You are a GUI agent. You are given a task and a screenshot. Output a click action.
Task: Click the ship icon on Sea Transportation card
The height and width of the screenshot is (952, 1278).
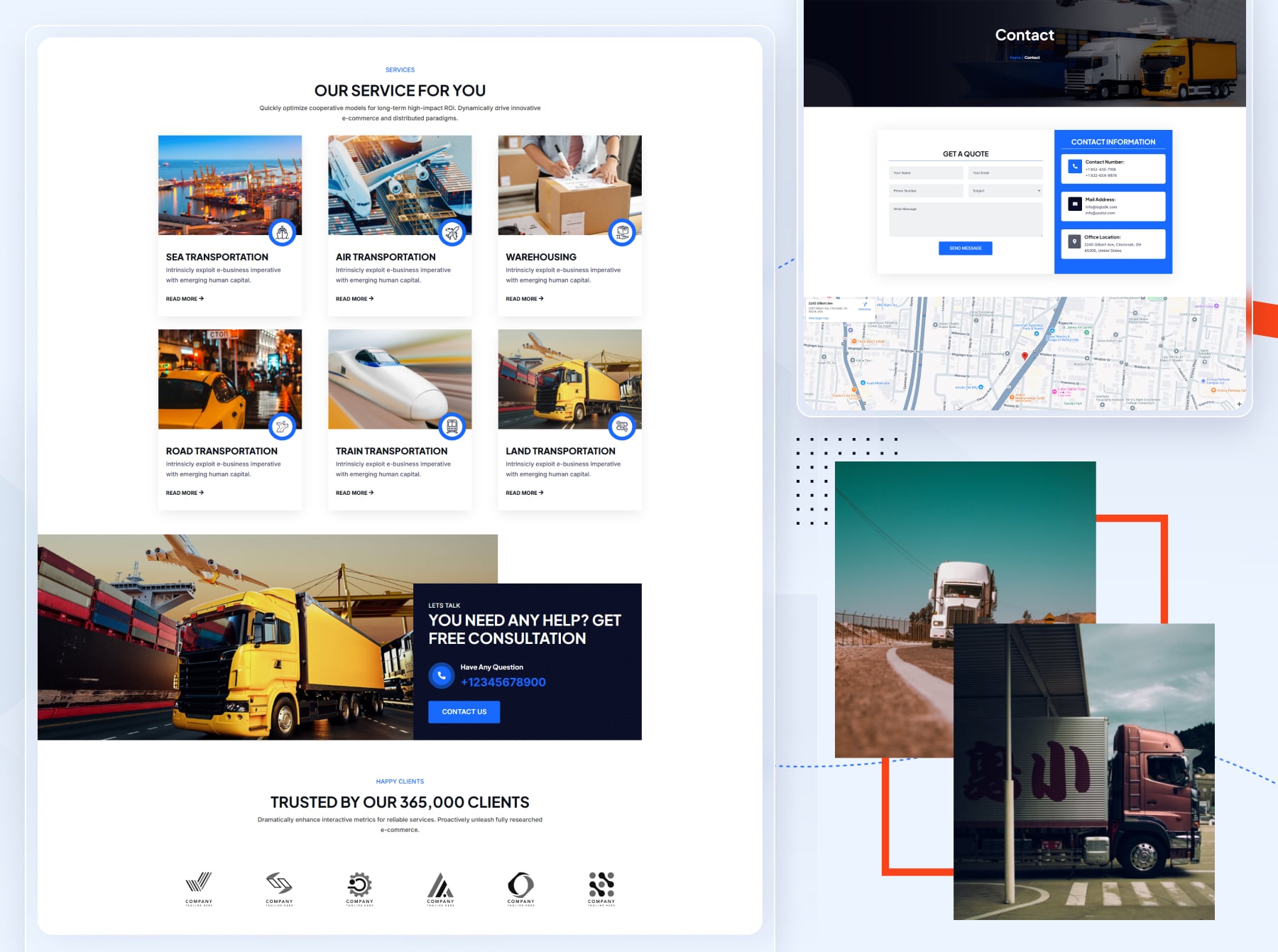pos(282,232)
